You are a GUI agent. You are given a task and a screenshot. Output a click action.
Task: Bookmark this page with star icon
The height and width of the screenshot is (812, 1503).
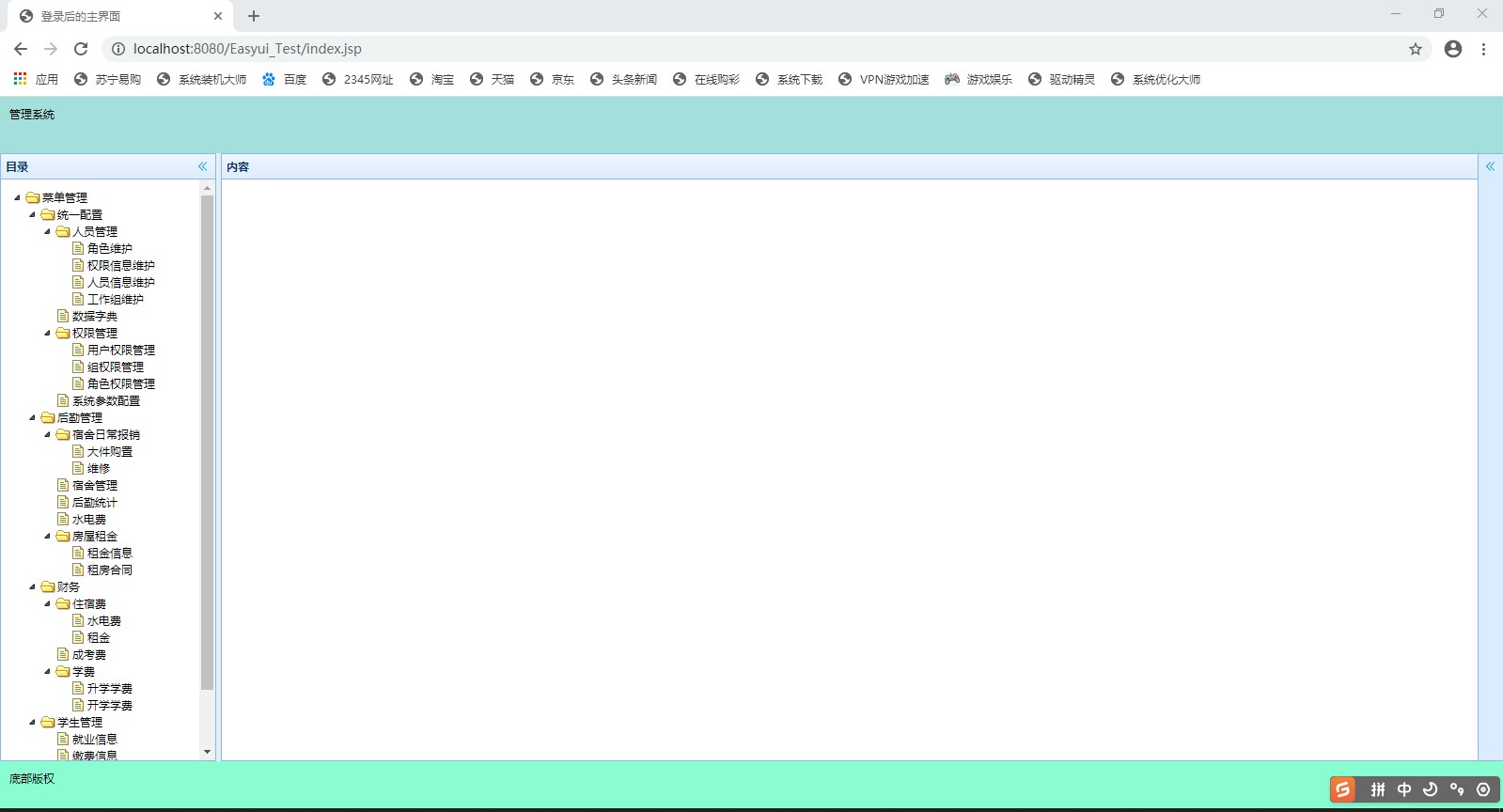(x=1416, y=49)
